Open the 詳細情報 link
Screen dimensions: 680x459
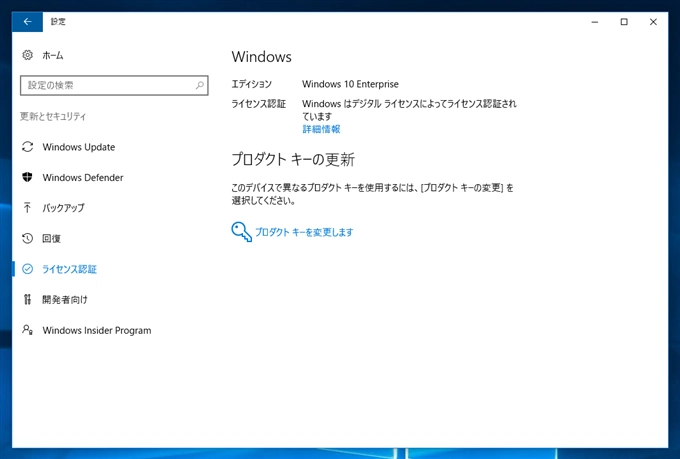[x=321, y=129]
